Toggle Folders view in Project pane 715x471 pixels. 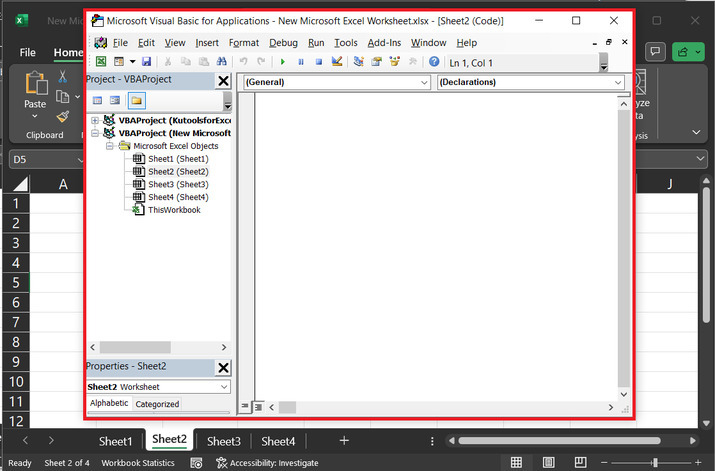coord(135,100)
